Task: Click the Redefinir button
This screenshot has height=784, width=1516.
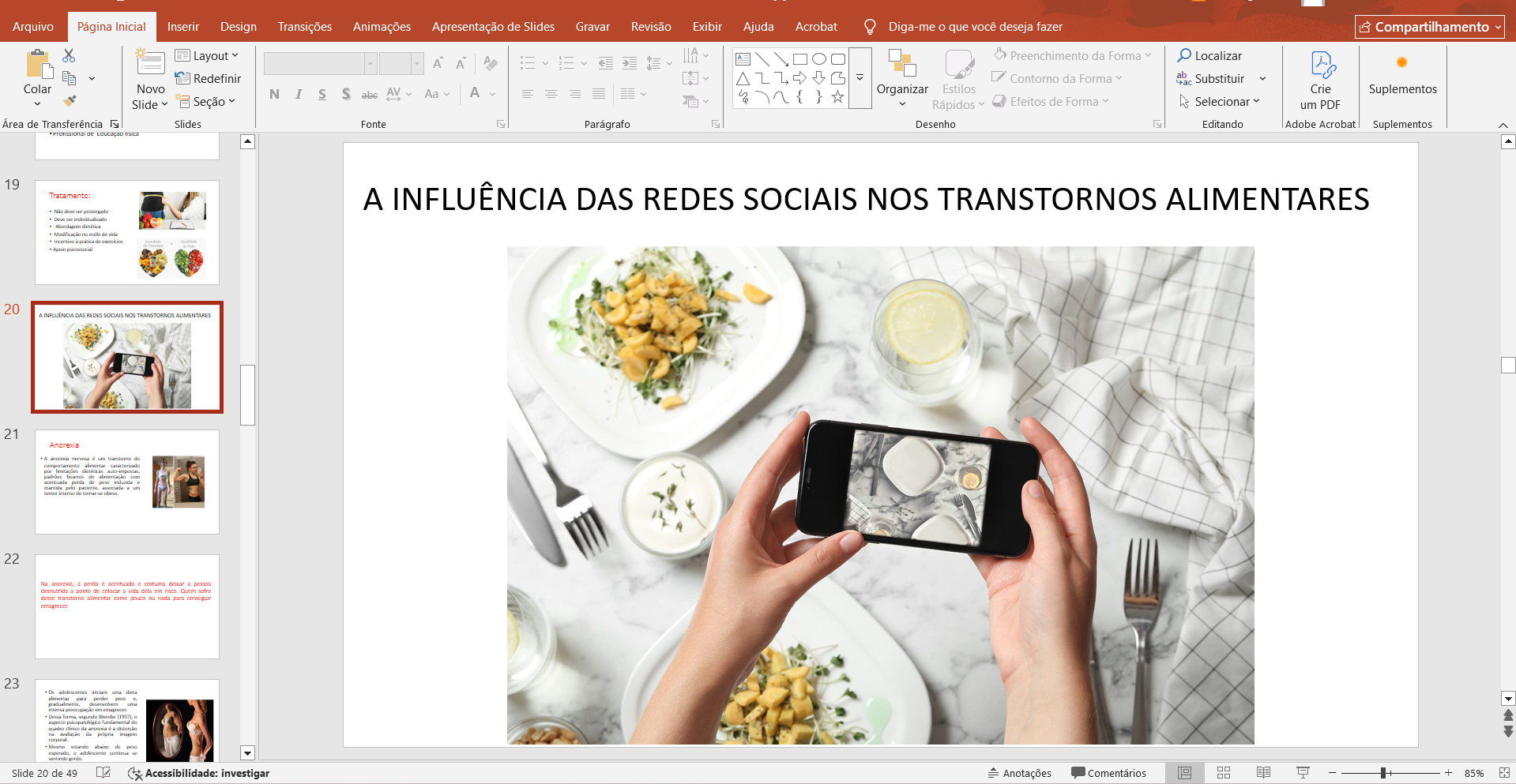Action: tap(208, 78)
